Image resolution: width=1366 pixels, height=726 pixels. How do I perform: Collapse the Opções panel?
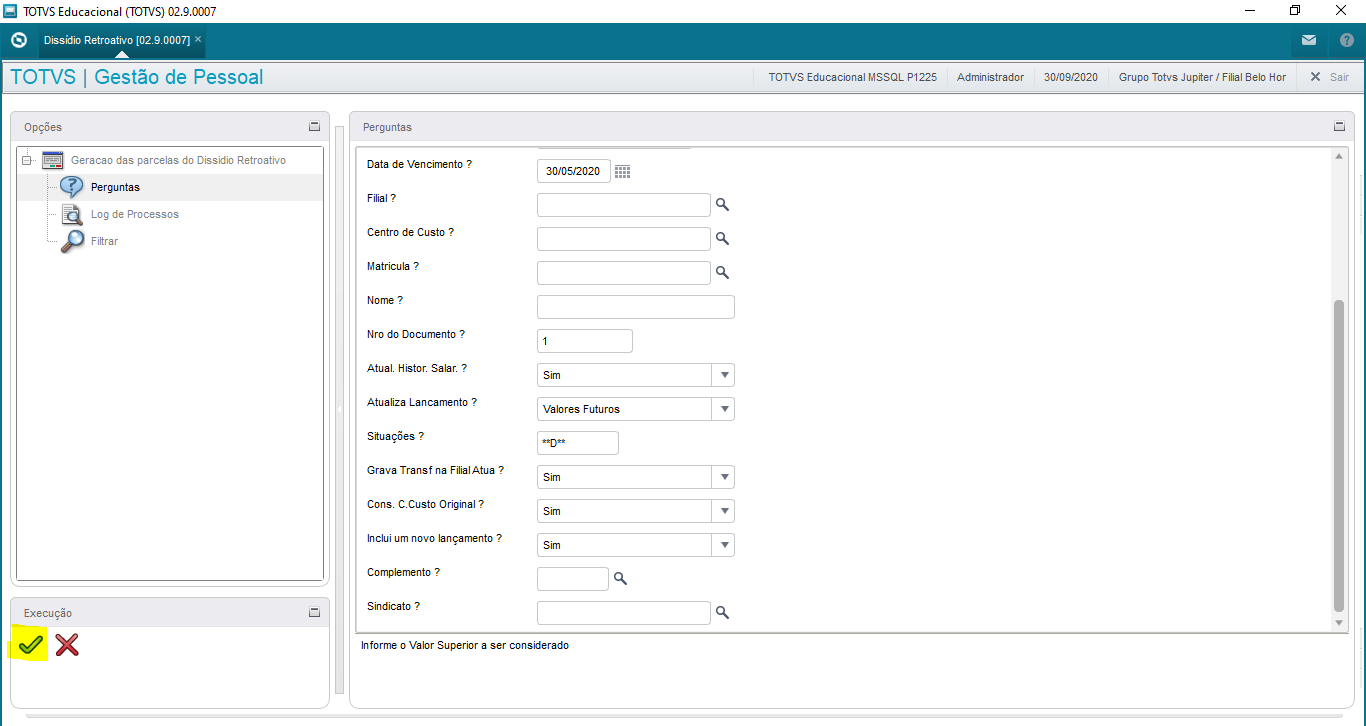pyautogui.click(x=315, y=127)
